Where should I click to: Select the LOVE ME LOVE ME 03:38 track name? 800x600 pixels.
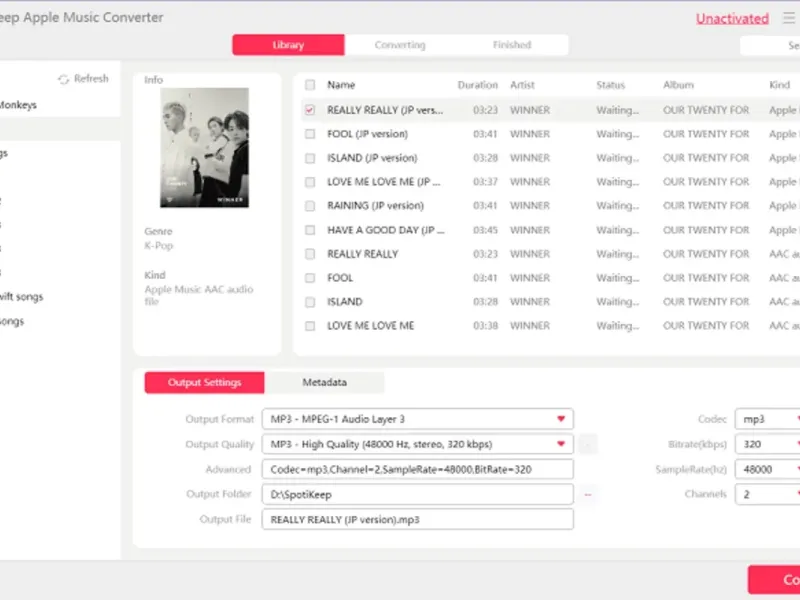pyautogui.click(x=370, y=326)
